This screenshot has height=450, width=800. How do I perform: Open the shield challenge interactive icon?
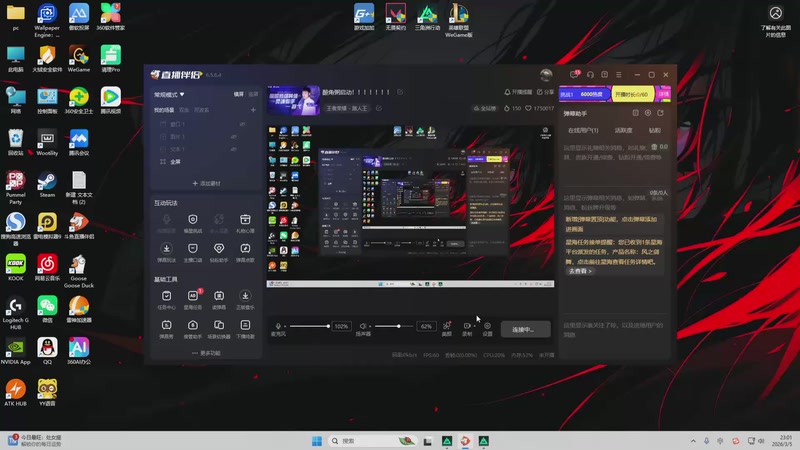pyautogui.click(x=193, y=219)
